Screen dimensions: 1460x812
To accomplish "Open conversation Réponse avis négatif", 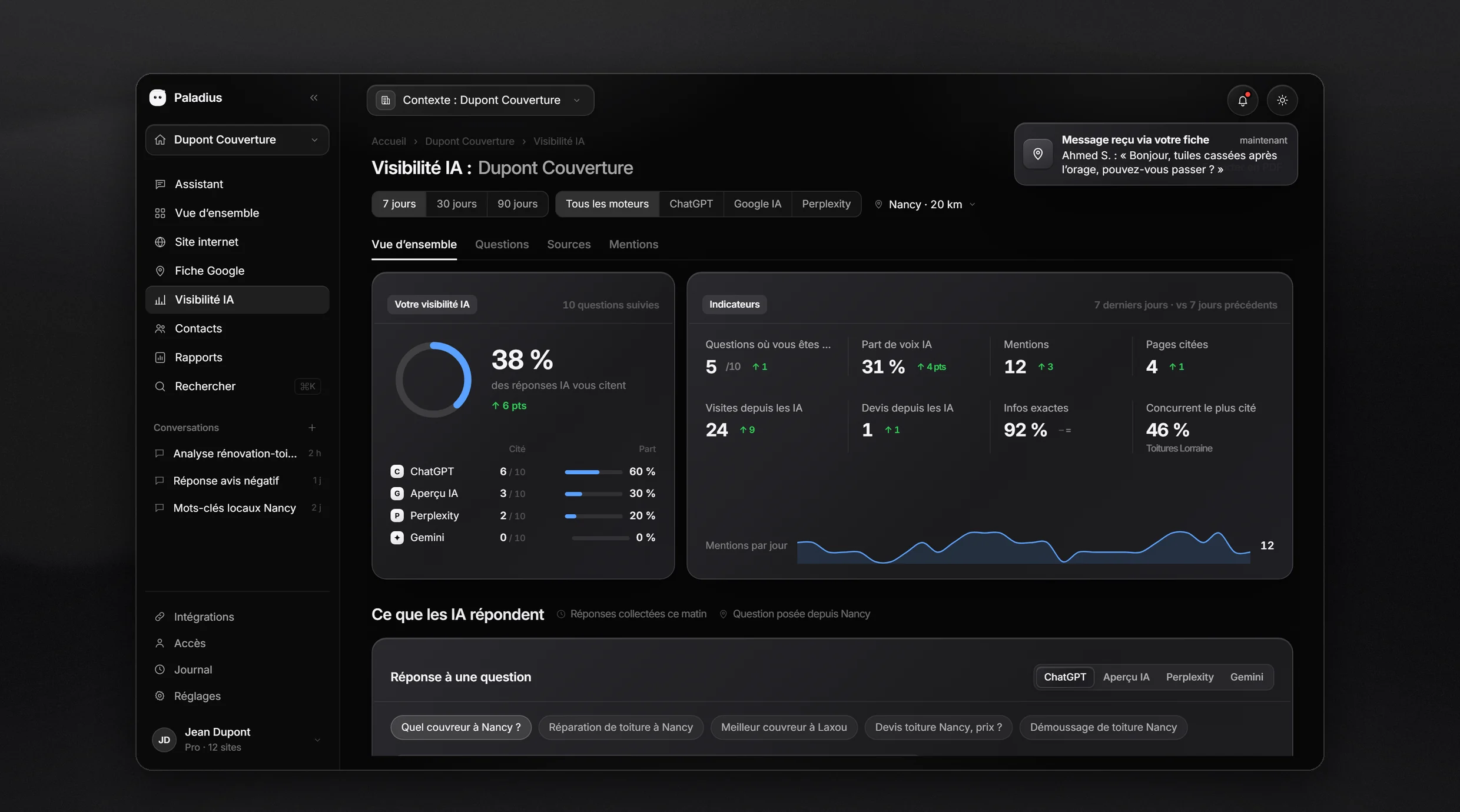I will (237, 481).
